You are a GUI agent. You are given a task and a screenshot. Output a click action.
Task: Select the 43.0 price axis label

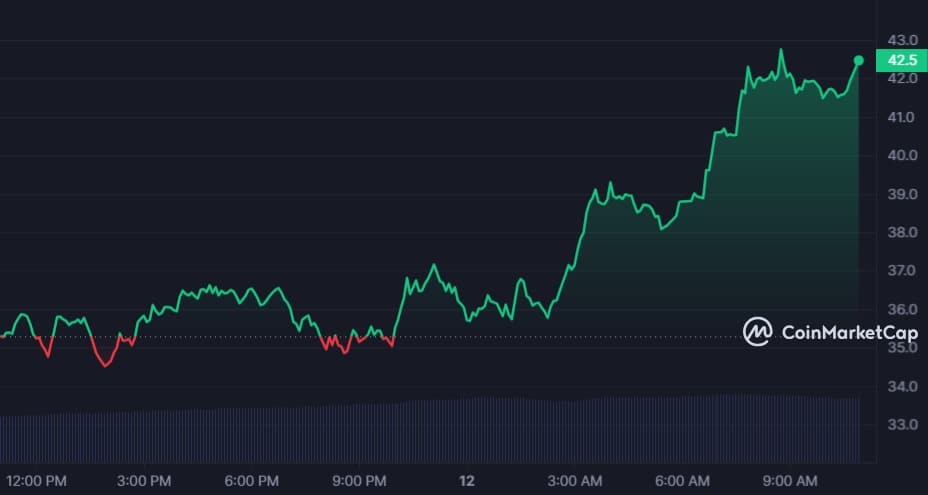pos(902,40)
